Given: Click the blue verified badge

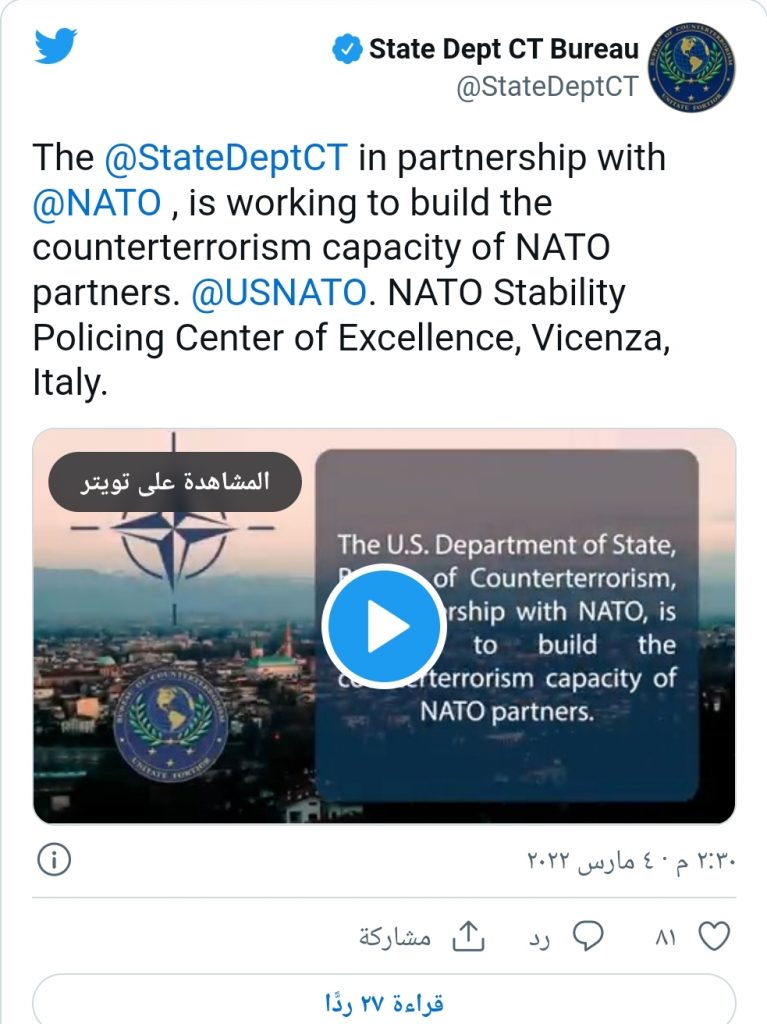Looking at the screenshot, I should (347, 49).
